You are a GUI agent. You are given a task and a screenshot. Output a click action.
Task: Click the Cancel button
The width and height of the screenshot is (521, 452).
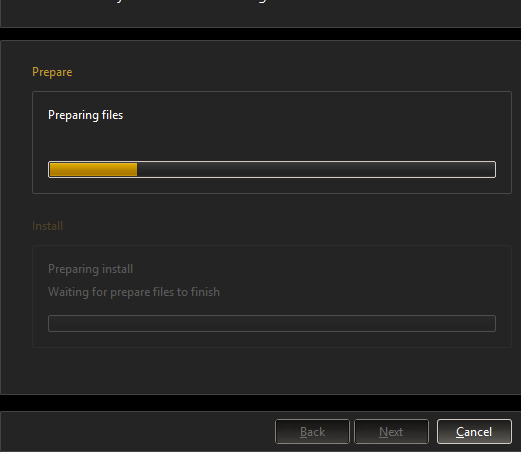[474, 432]
